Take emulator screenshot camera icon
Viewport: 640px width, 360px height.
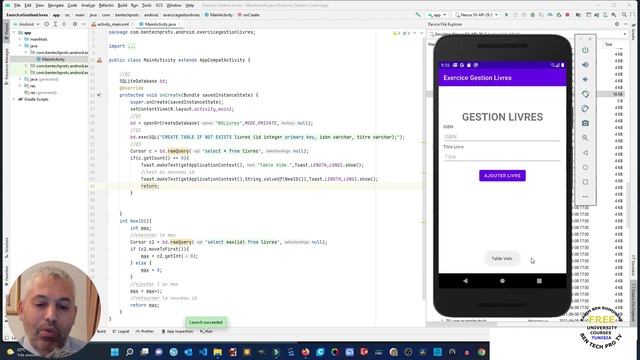point(585,123)
